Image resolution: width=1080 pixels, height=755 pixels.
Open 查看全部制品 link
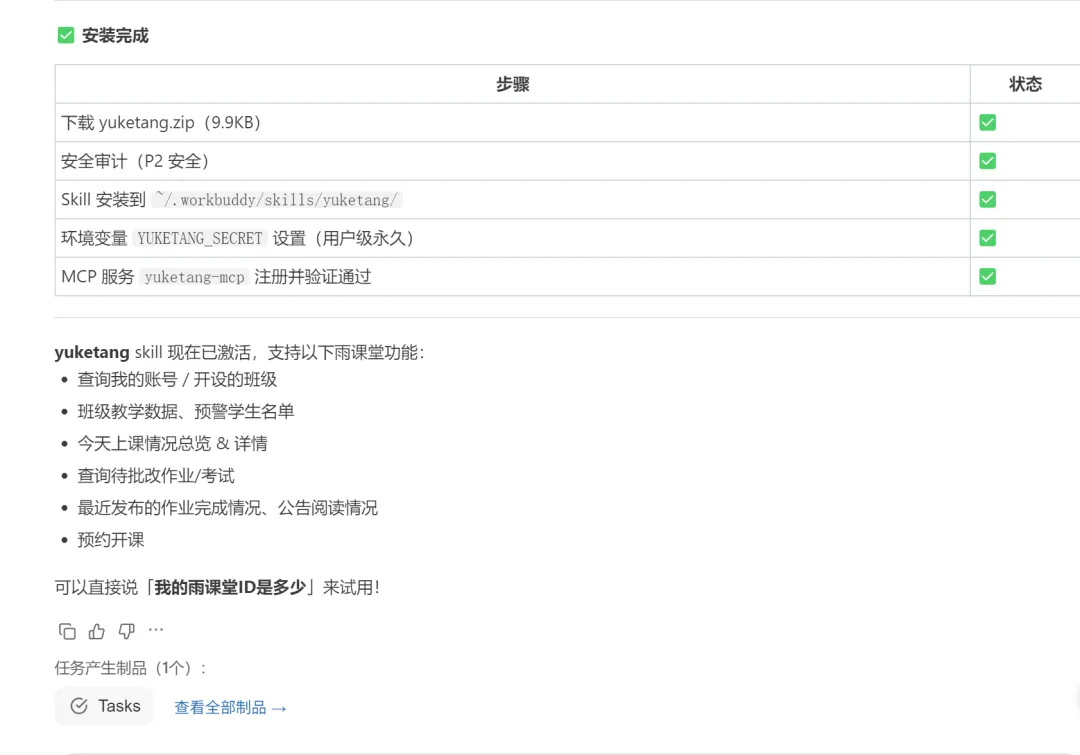pos(230,707)
